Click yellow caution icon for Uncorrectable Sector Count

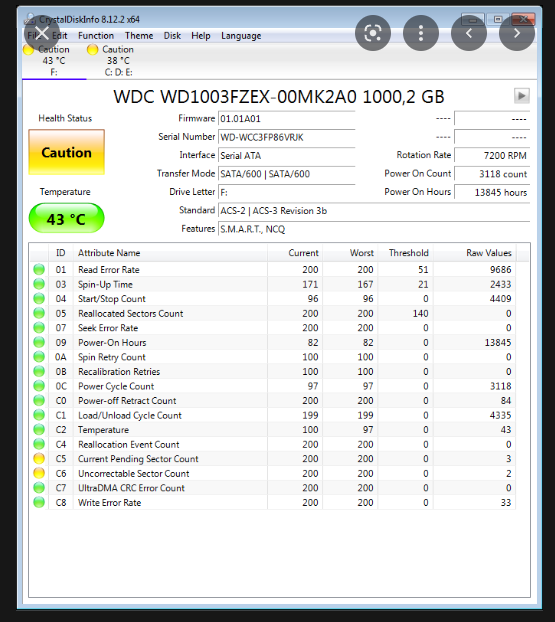[39, 473]
